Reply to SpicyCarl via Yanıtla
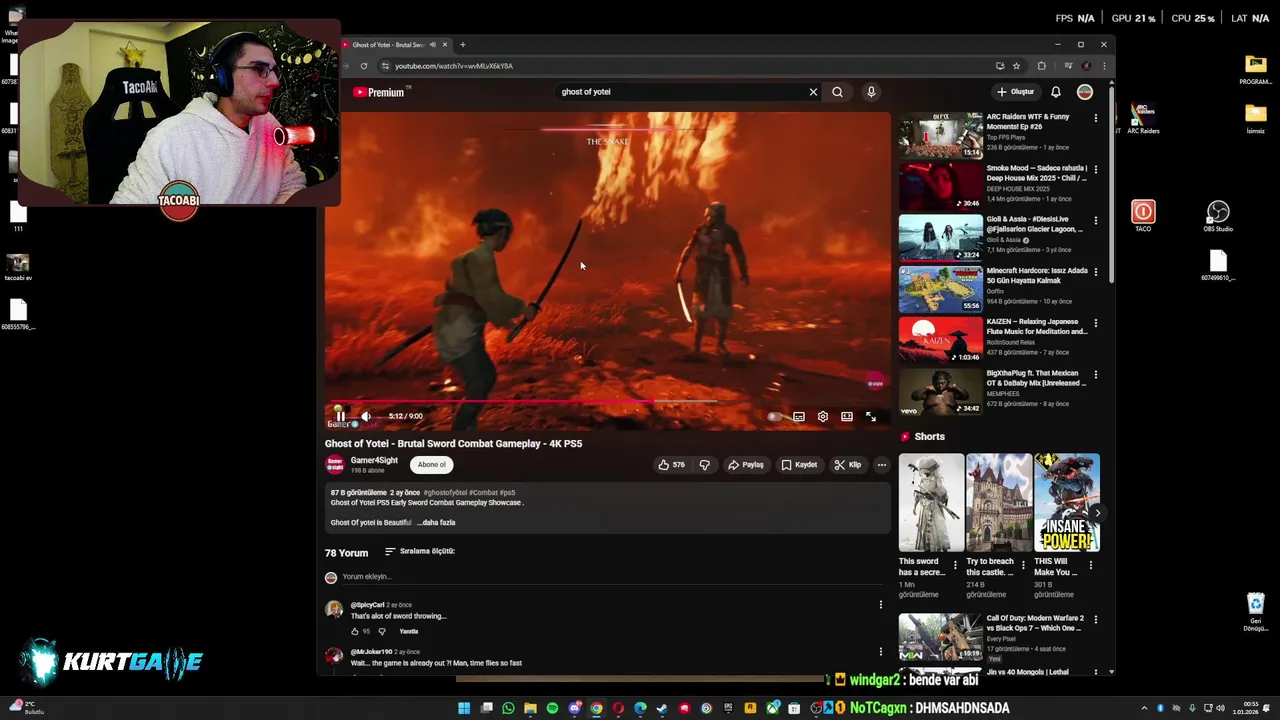 (x=409, y=632)
